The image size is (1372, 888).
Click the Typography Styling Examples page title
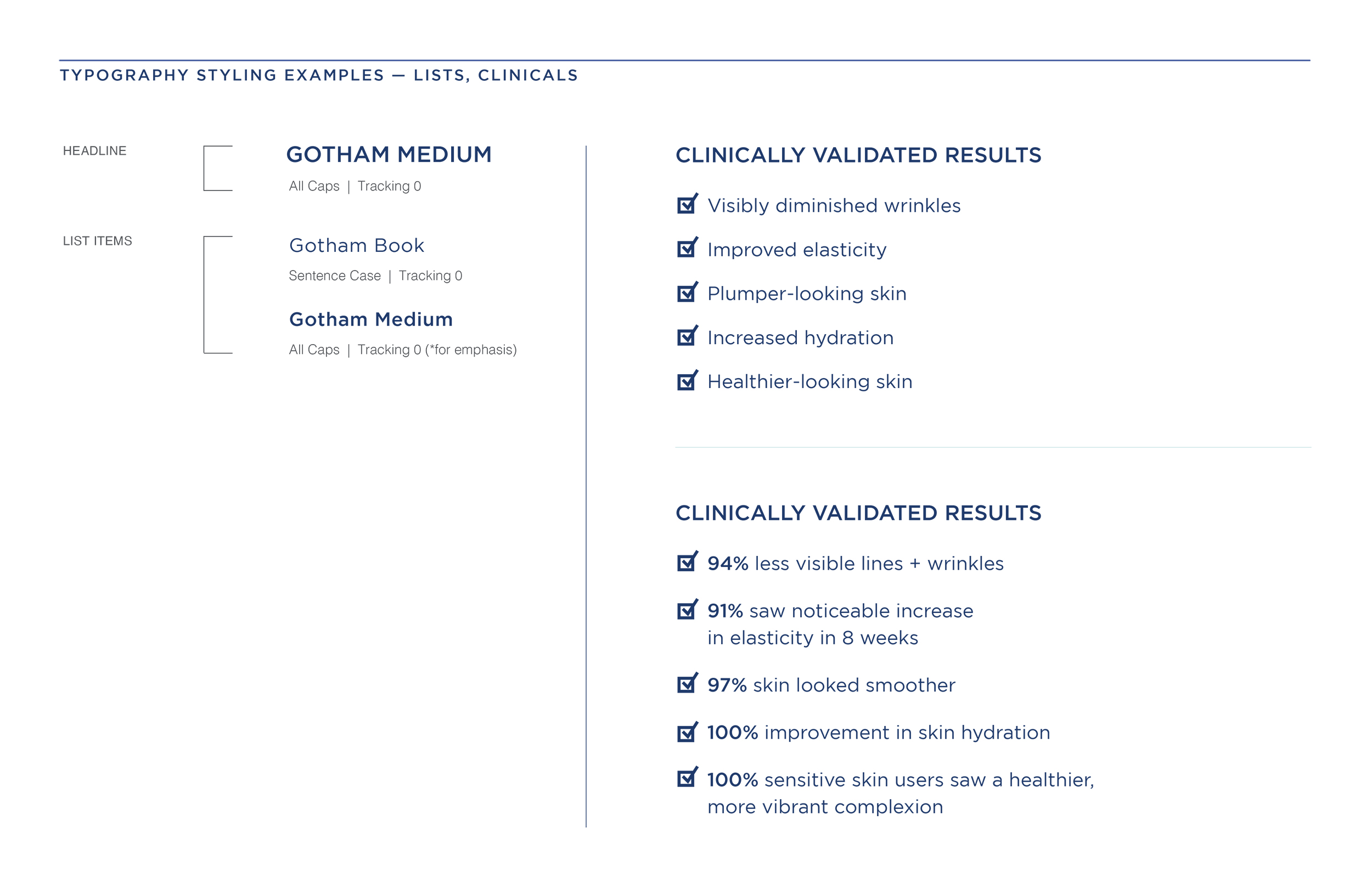(319, 76)
